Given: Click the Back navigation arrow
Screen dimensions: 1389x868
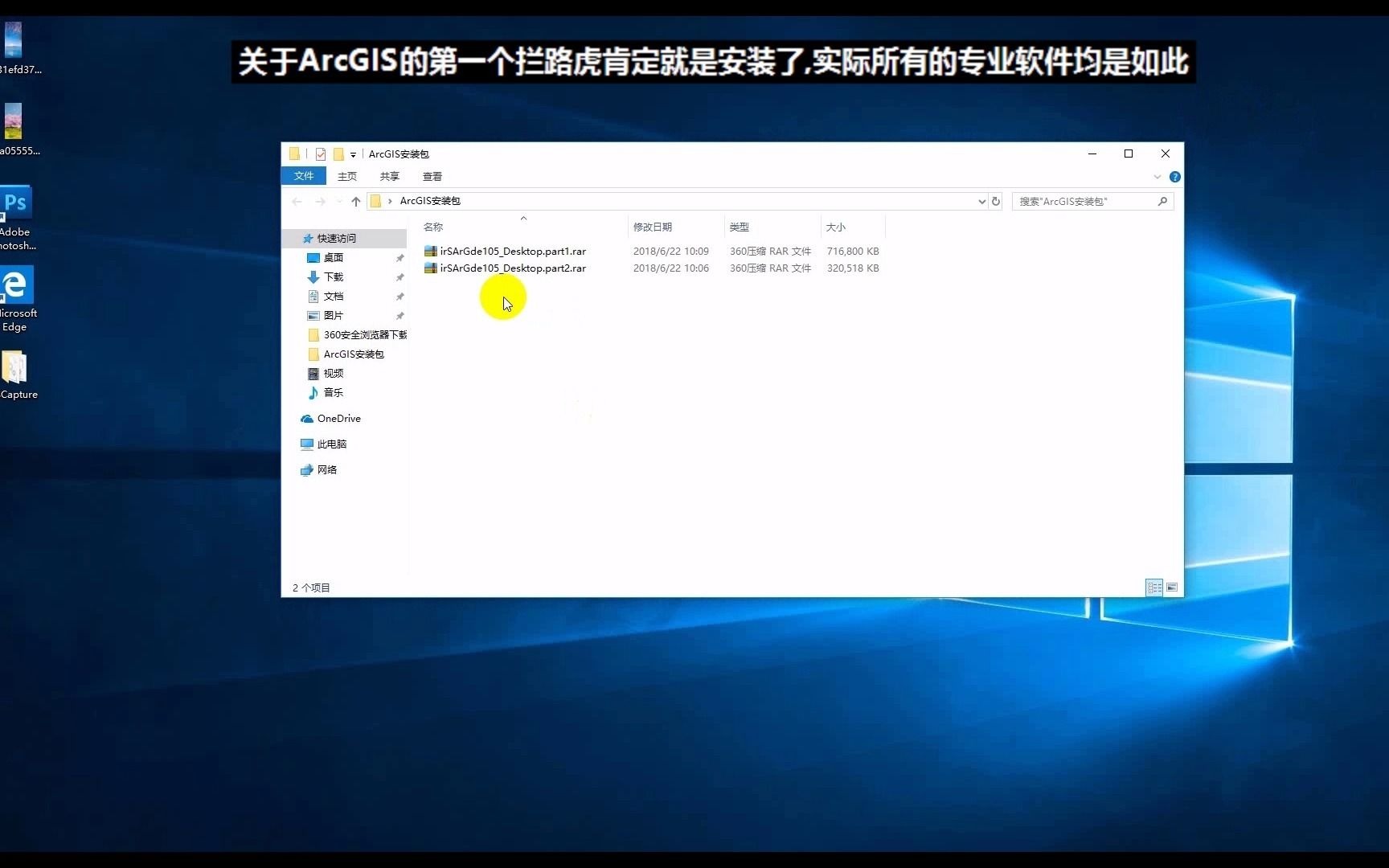Looking at the screenshot, I should [x=297, y=202].
